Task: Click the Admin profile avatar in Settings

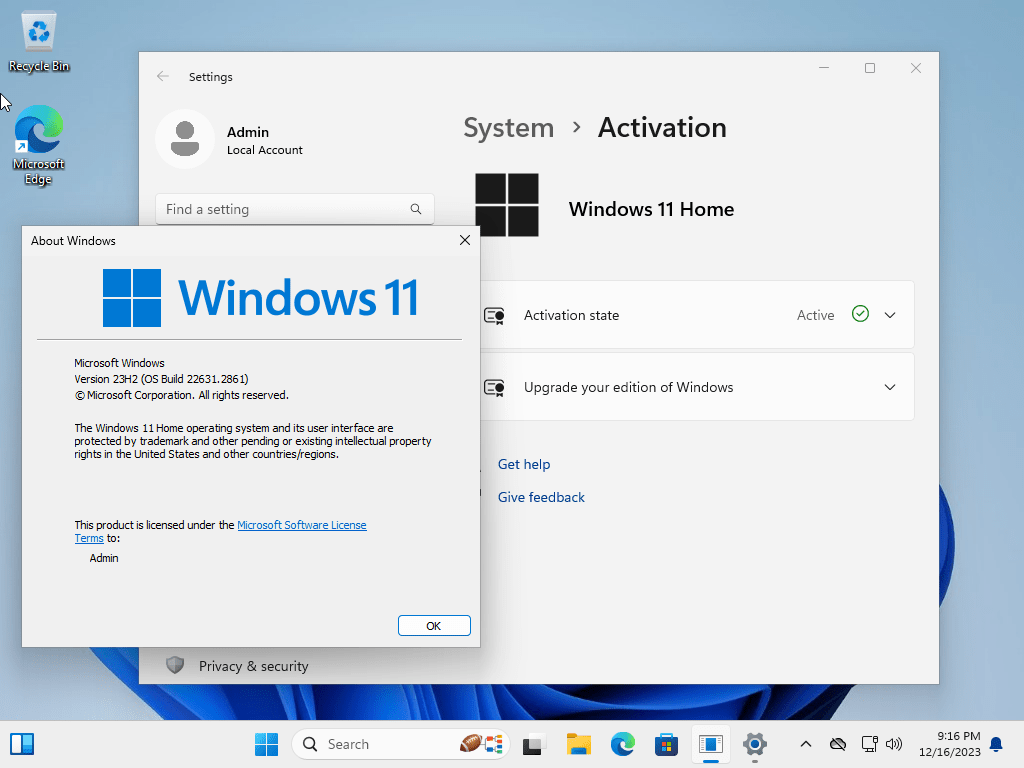Action: (x=185, y=139)
